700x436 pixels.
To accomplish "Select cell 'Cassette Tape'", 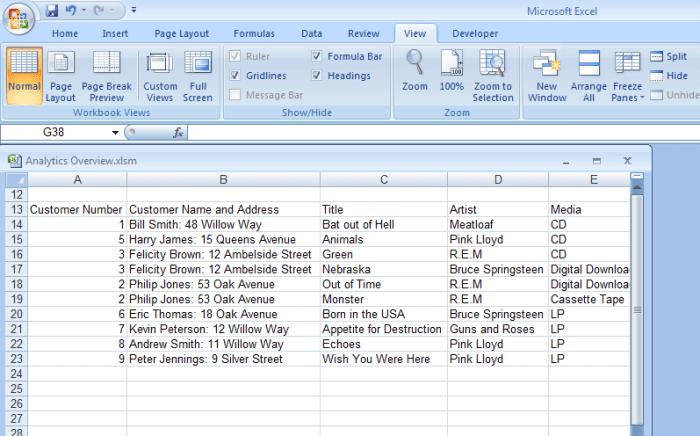I will click(x=589, y=299).
